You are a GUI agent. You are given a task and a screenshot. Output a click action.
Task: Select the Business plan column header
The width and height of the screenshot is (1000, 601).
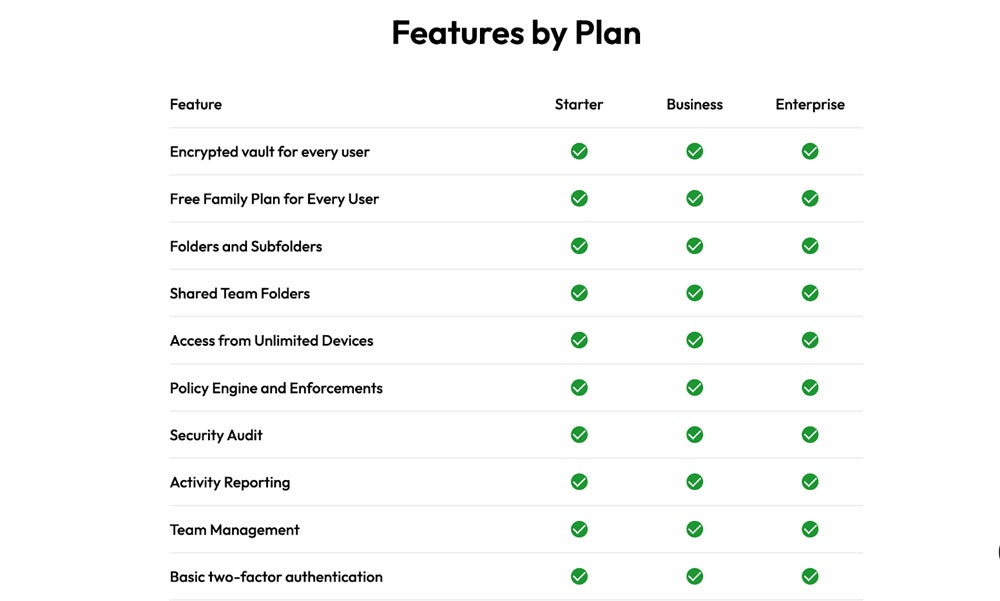point(694,104)
